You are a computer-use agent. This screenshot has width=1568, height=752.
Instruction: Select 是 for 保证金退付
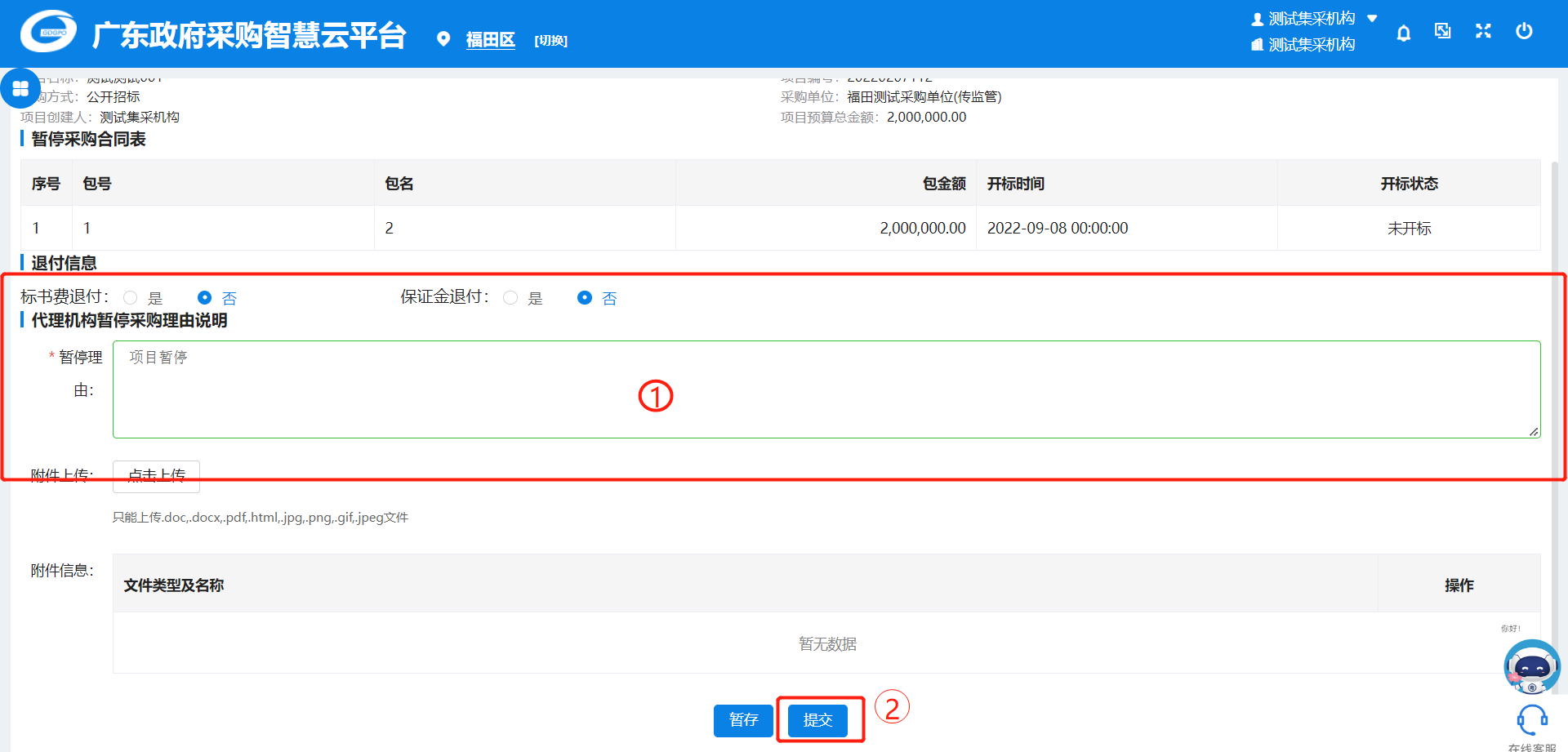[x=510, y=298]
